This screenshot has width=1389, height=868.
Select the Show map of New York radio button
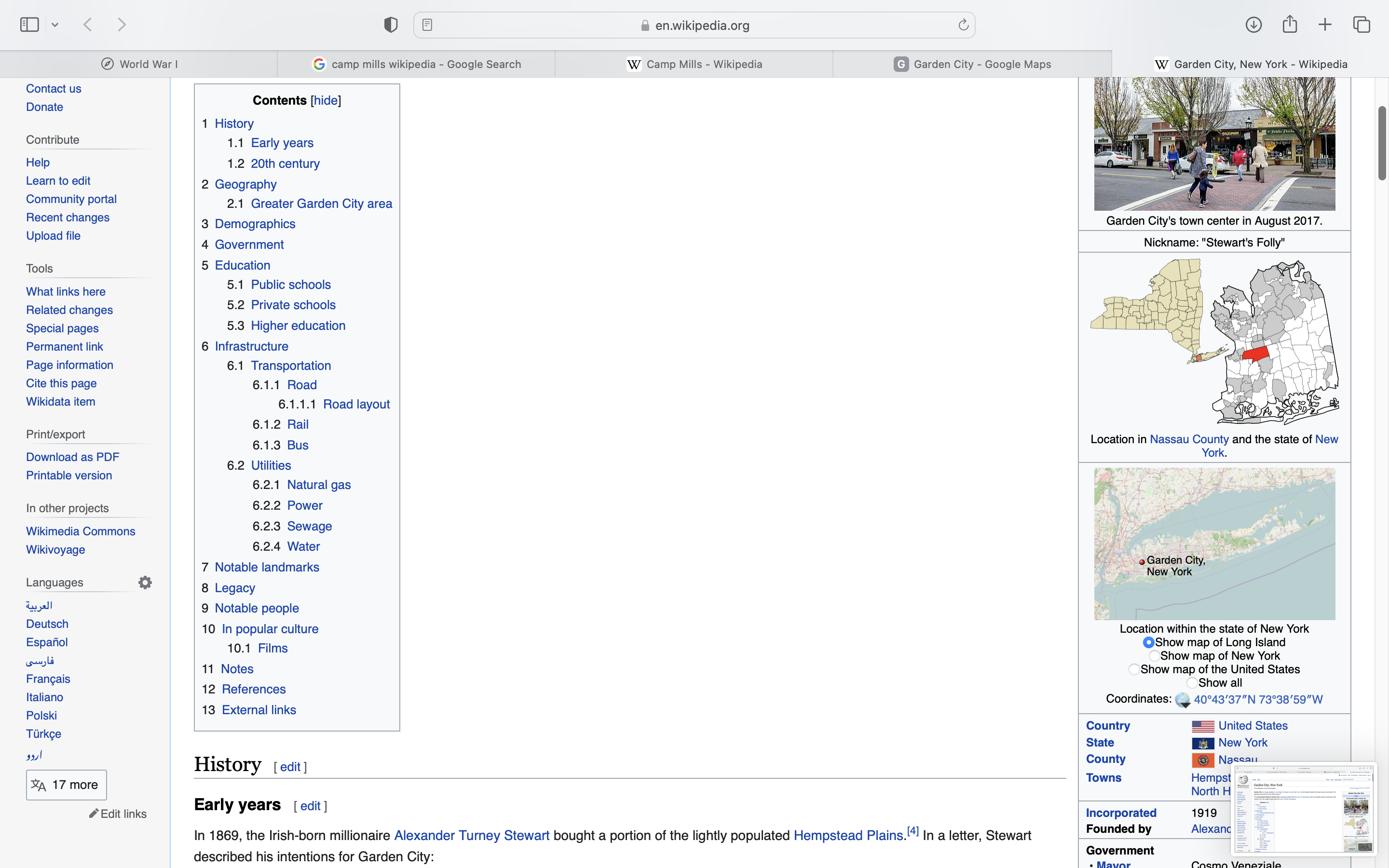pos(1154,656)
